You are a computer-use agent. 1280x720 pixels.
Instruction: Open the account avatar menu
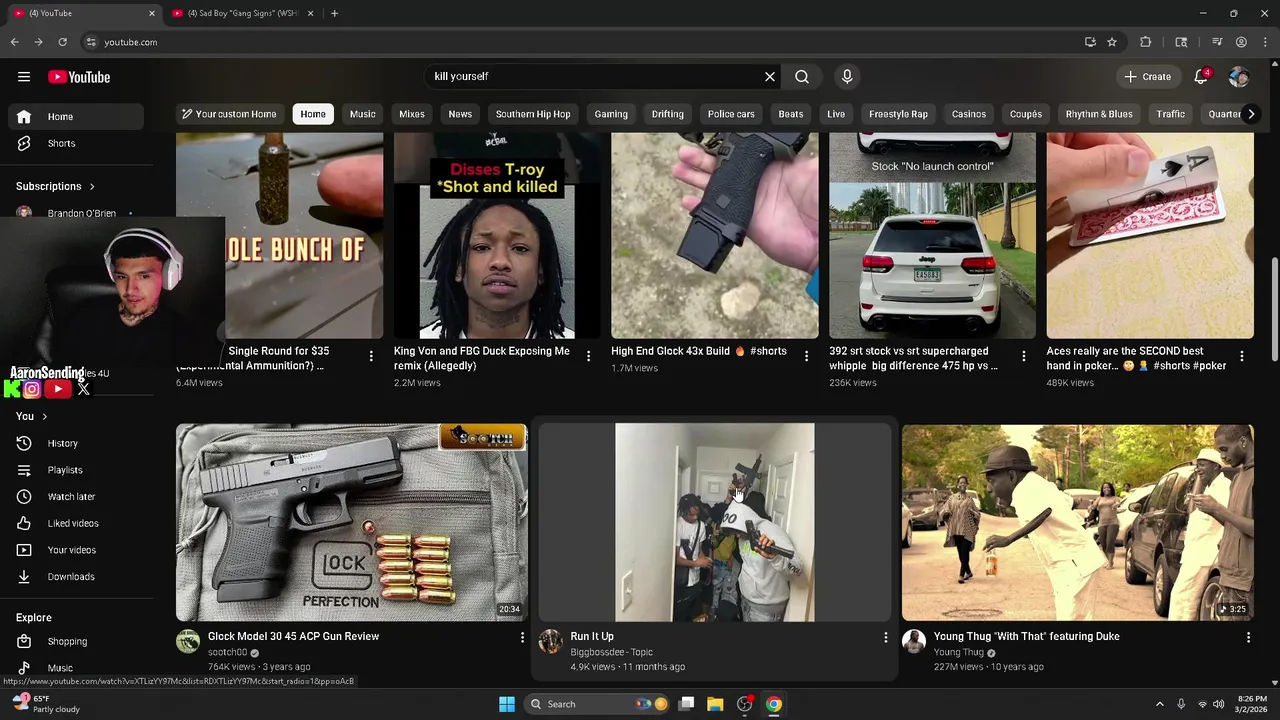pos(1239,77)
